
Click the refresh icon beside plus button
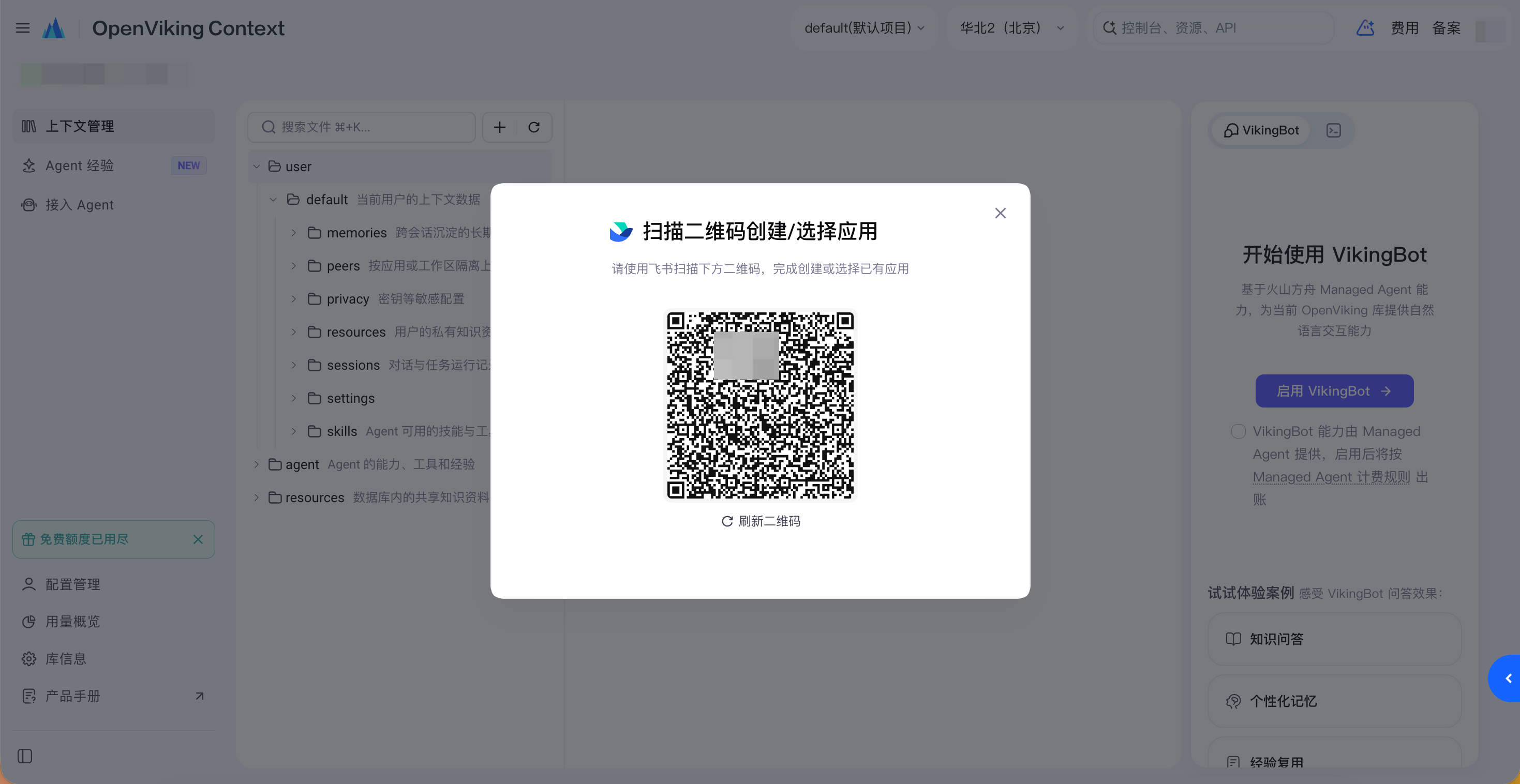(x=534, y=127)
